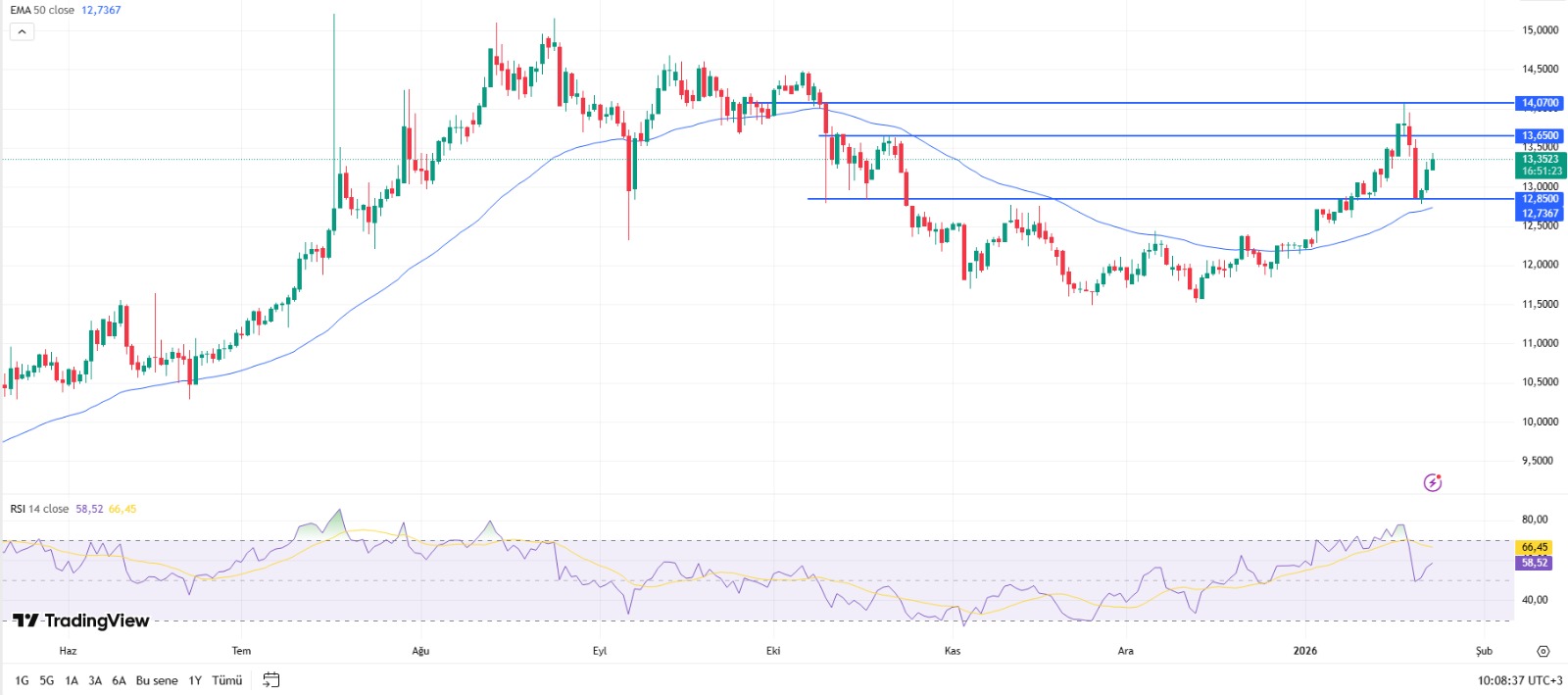Image resolution: width=1568 pixels, height=695 pixels.
Task: Click the purple lightning bolt icon
Action: [x=1433, y=482]
